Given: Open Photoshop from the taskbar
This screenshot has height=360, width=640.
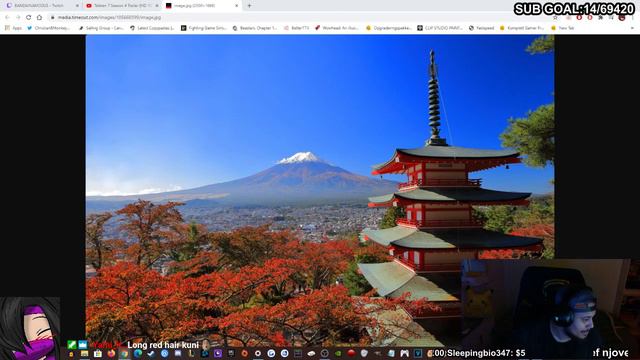Looking at the screenshot, I should [204, 353].
